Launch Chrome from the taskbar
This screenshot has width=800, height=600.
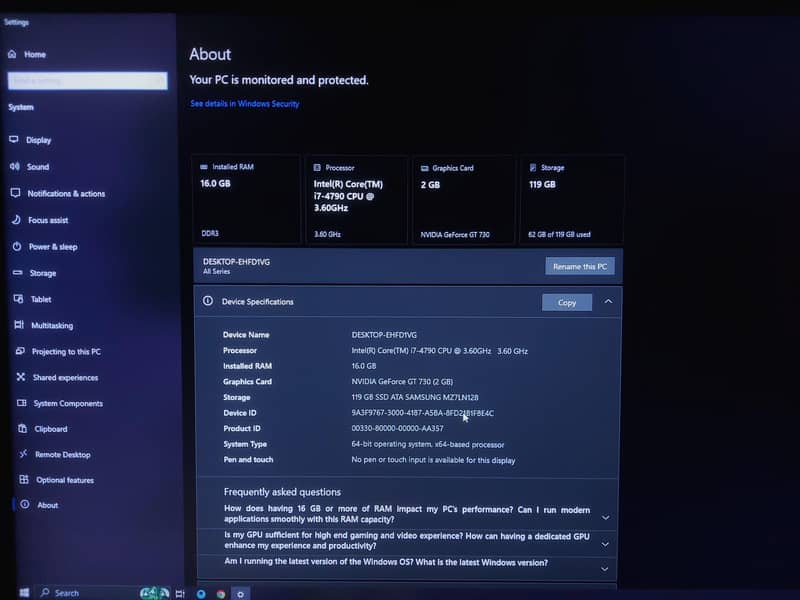(x=220, y=593)
